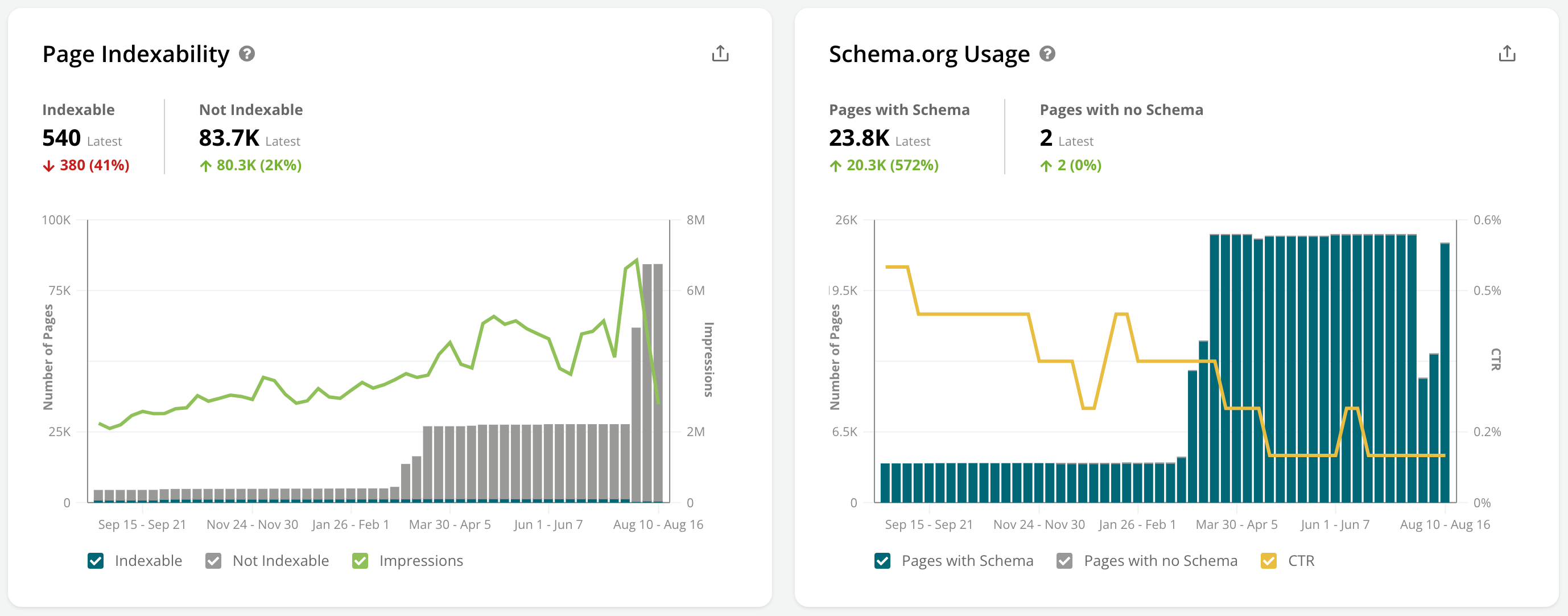Click the 380 (41%) decrease indicator
Screen dimensions: 1568x616
click(x=86, y=165)
